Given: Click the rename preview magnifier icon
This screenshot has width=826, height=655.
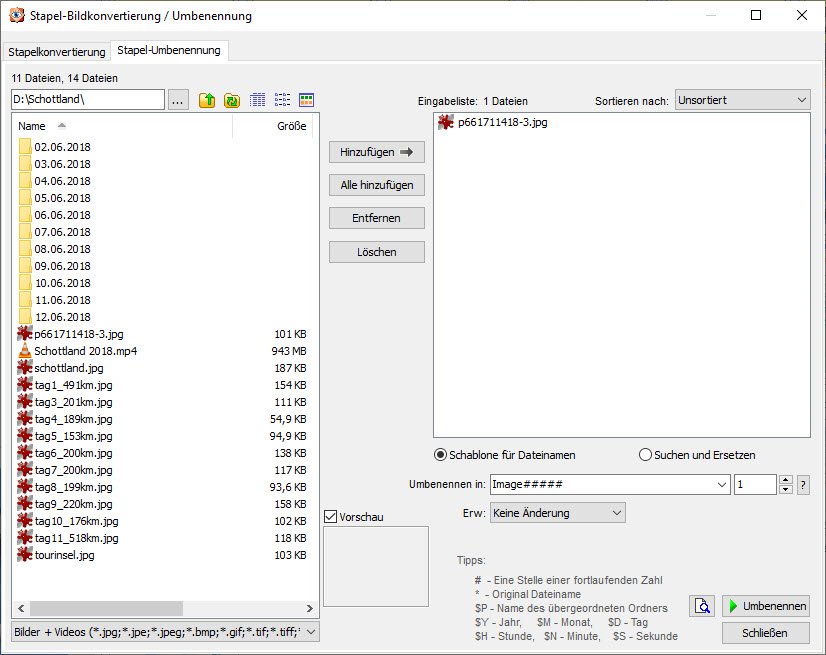Looking at the screenshot, I should 702,606.
